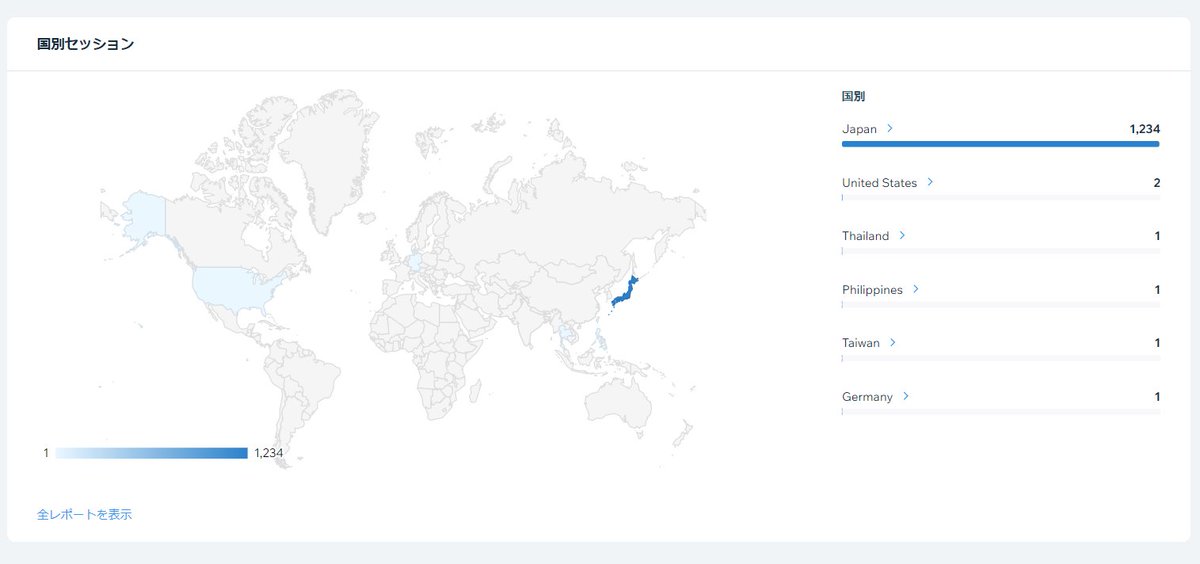Screen dimensions: 1200x564
Task: Select the value 1 beside Thailand
Action: (x=1157, y=236)
